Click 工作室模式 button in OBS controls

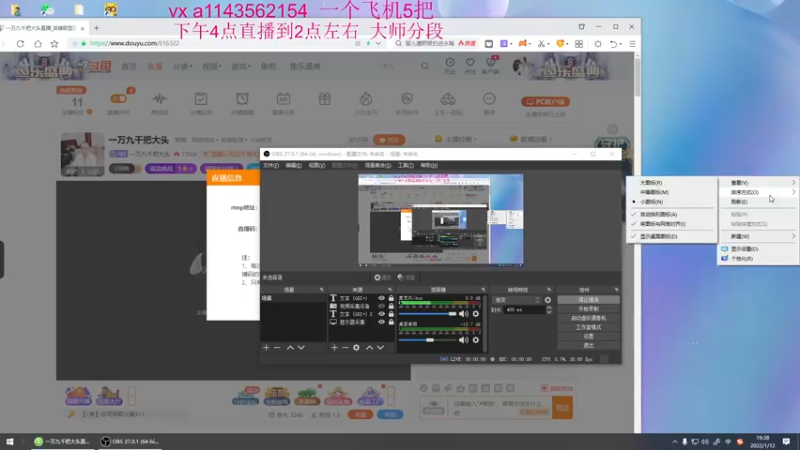click(x=588, y=328)
